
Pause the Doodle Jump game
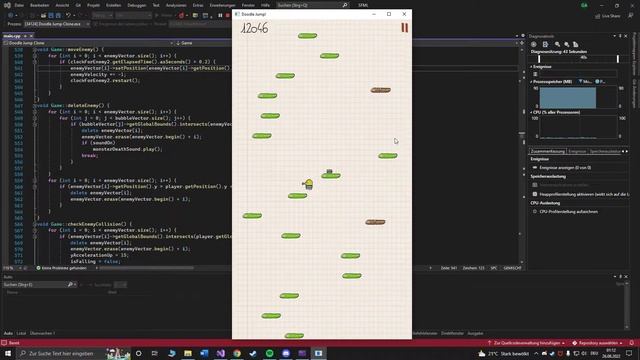tap(404, 28)
